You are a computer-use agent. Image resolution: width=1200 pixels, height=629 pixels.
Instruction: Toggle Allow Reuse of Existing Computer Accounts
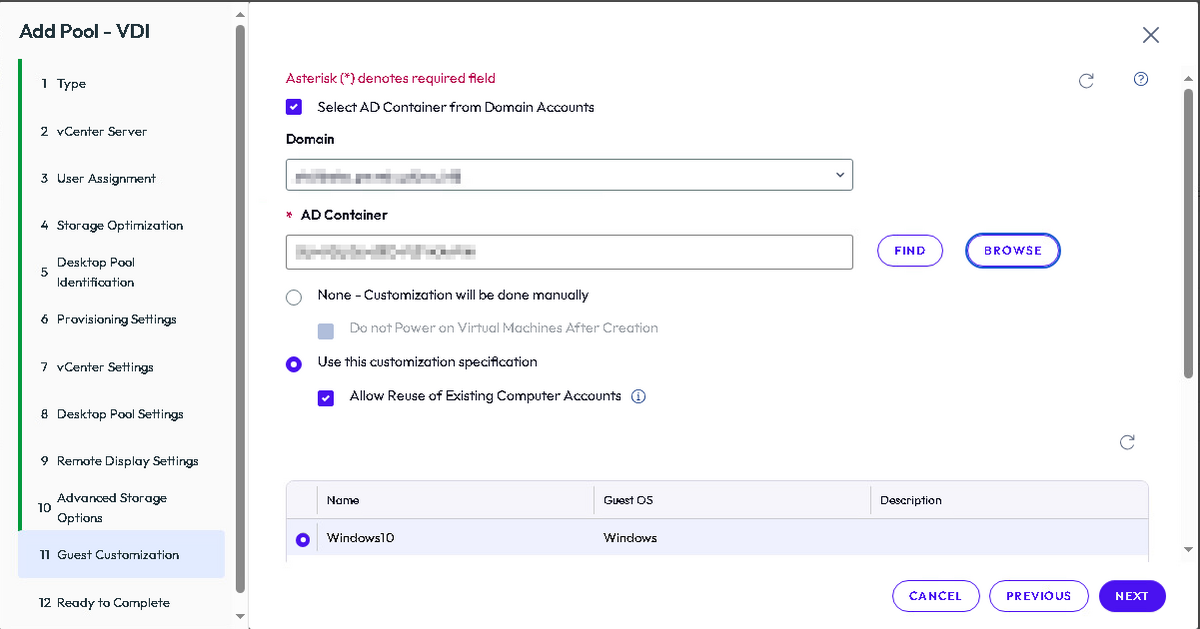(326, 397)
